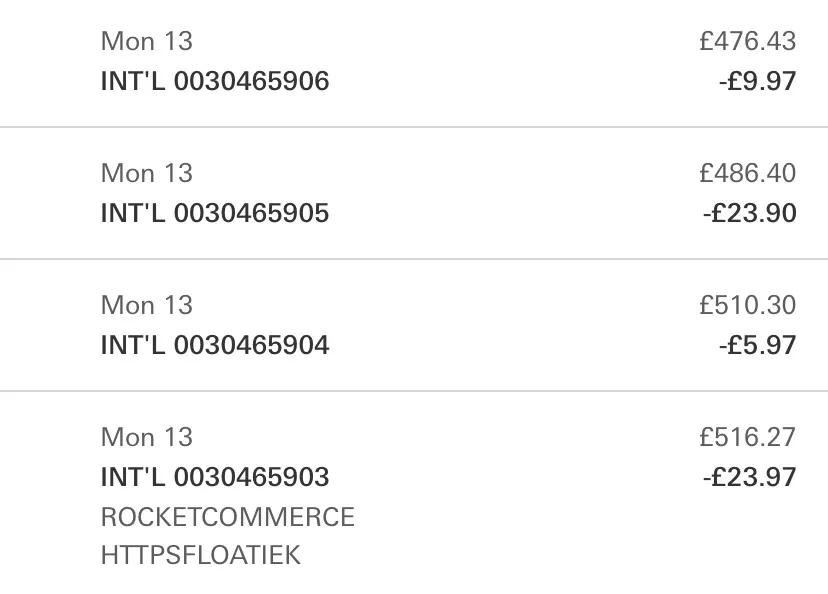Click the ROCKETCOMMERCE merchant text
This screenshot has height=594, width=828.
228,517
